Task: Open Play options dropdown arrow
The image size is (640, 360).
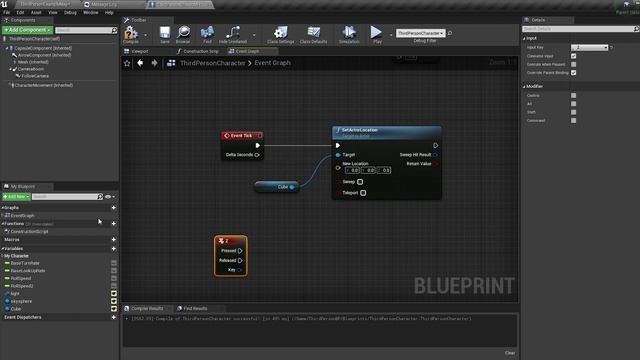Action: click(x=391, y=35)
